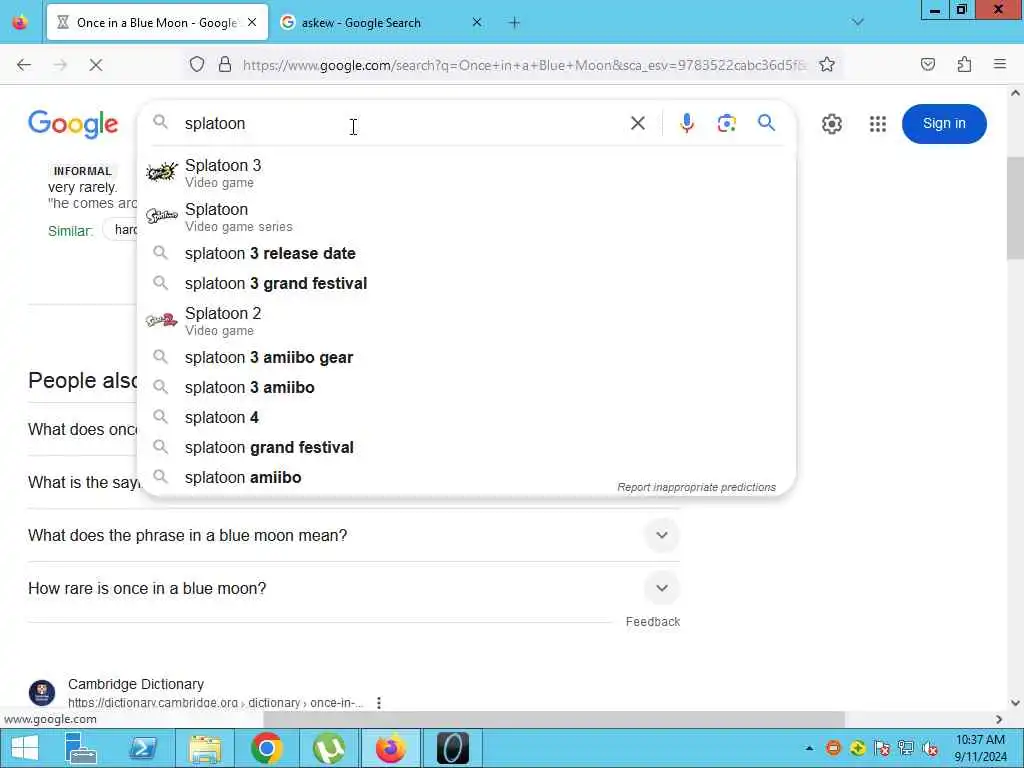This screenshot has width=1024, height=768.
Task: Launch Google Chrome from taskbar
Action: tap(267, 748)
